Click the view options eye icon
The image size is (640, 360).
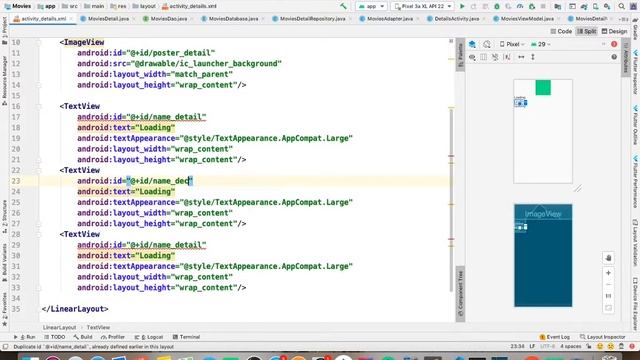472,57
